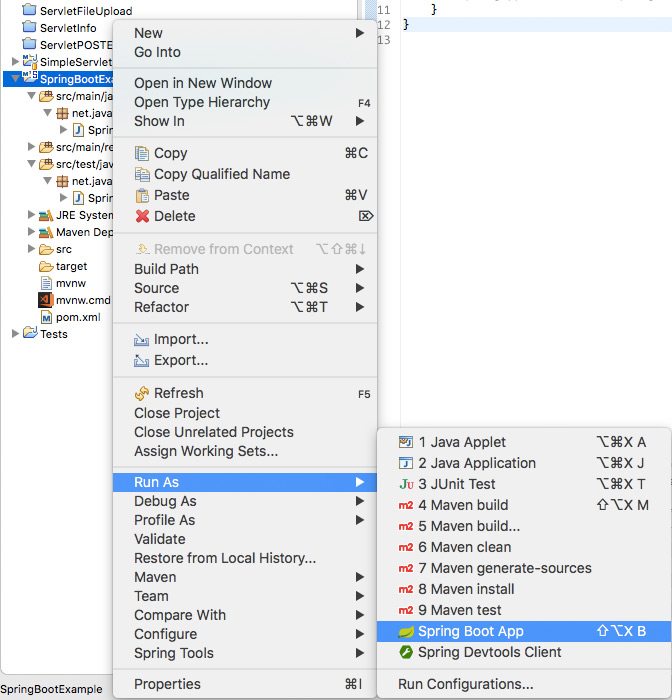Screen dimensions: 672x700
Task: Open the Maven submenu
Action: 245,577
